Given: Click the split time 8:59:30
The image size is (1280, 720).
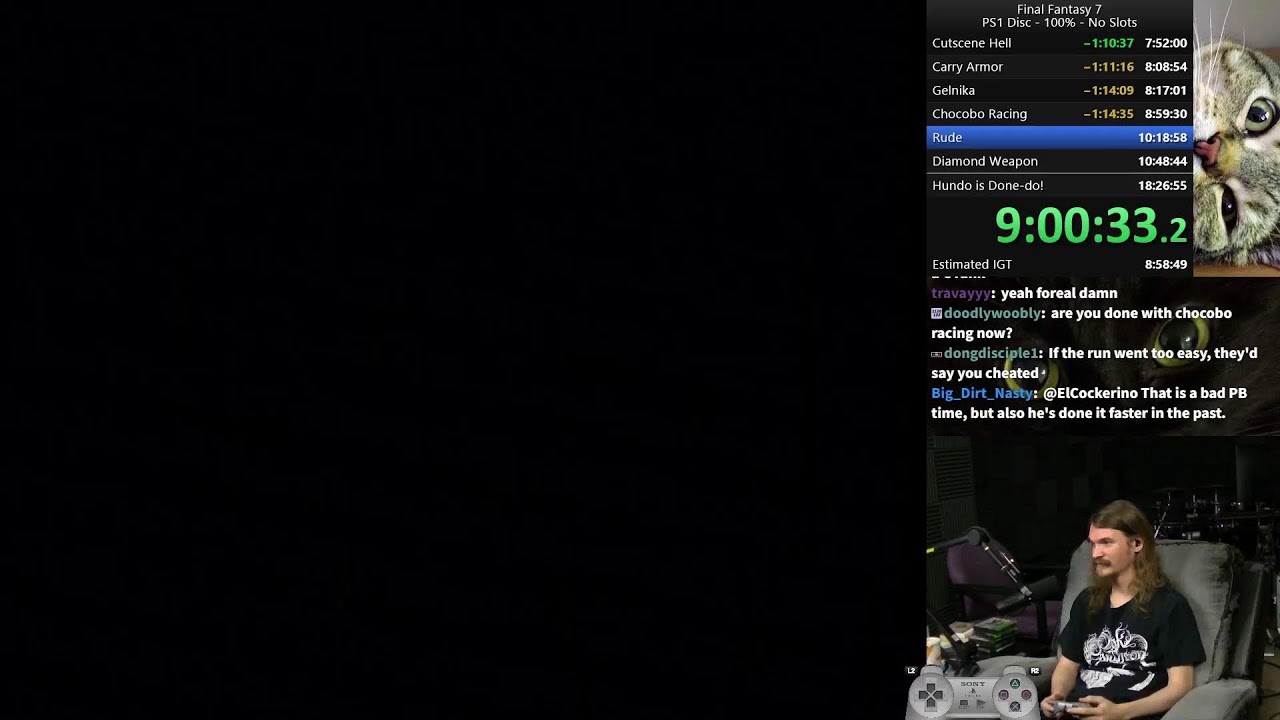Looking at the screenshot, I should (1165, 114).
